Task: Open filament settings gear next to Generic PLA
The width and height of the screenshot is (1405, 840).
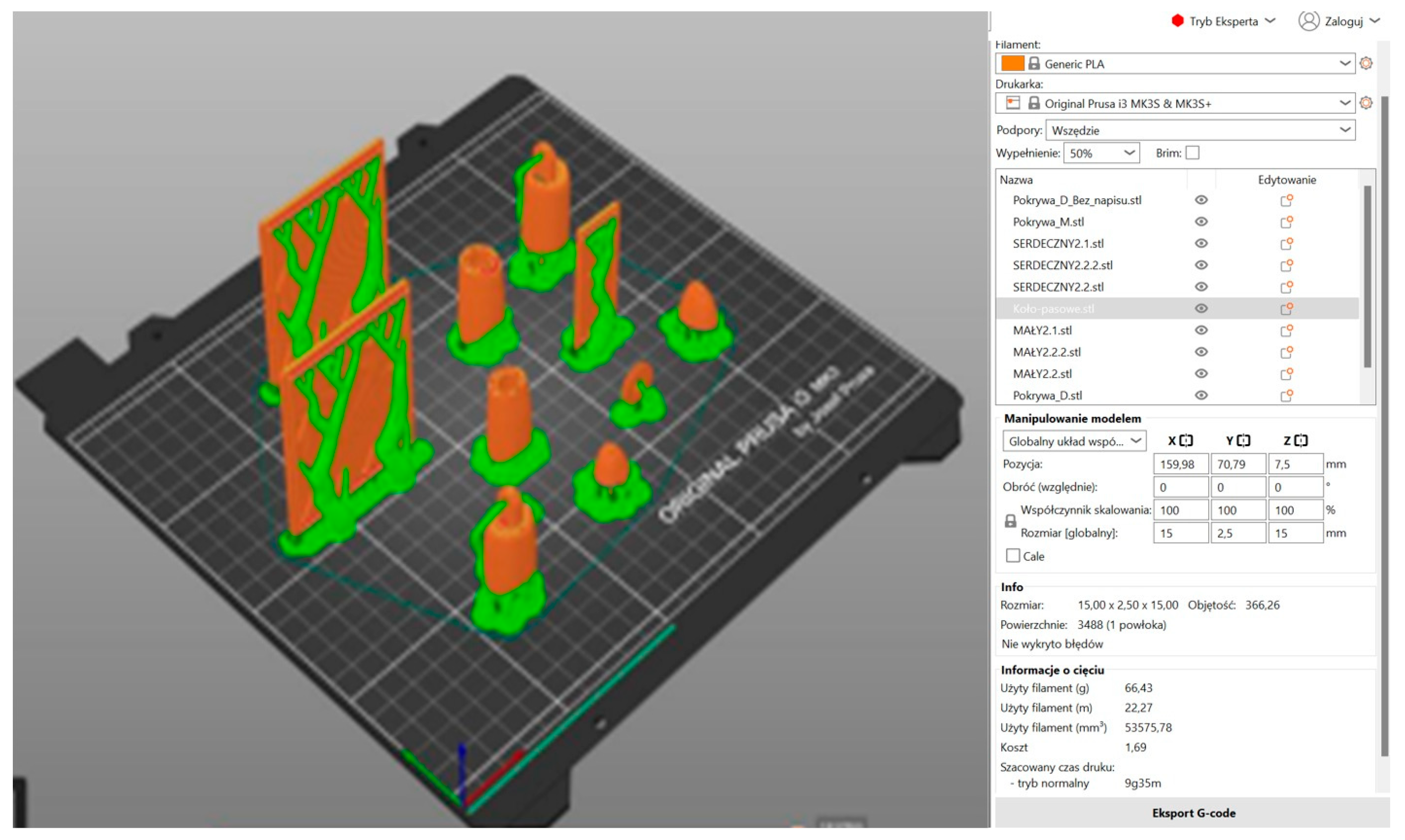Action: (1365, 63)
